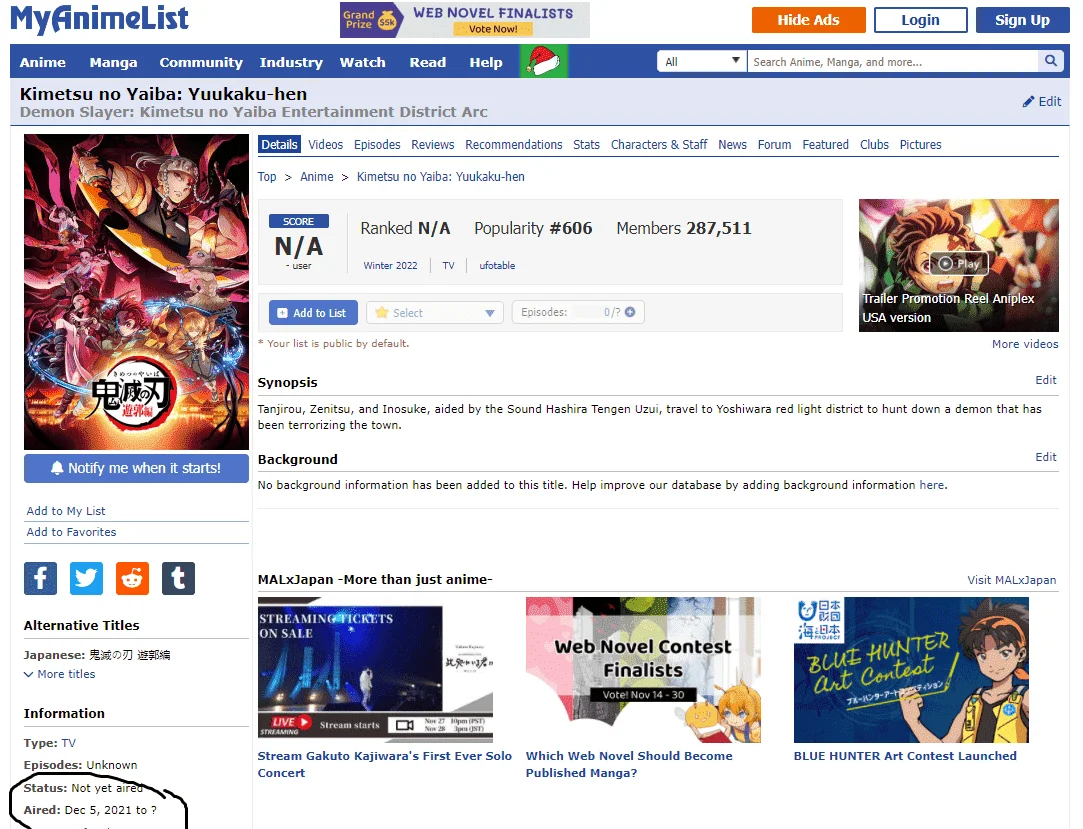Click the search magnifier icon
1083x829 pixels.
pos(1051,61)
